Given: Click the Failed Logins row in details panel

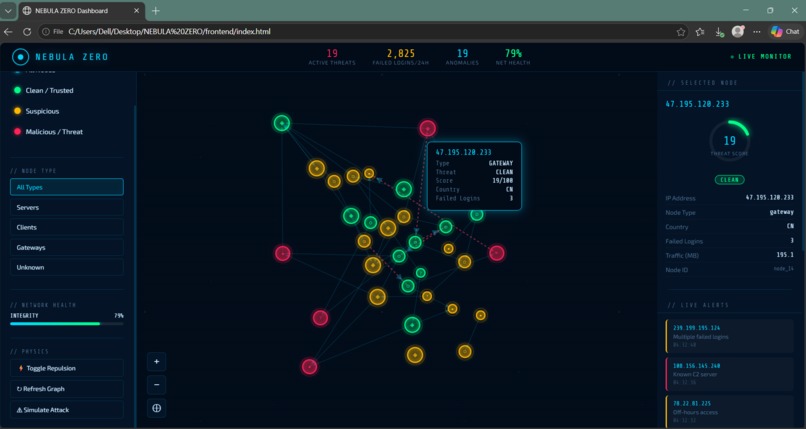Looking at the screenshot, I should pos(729,241).
